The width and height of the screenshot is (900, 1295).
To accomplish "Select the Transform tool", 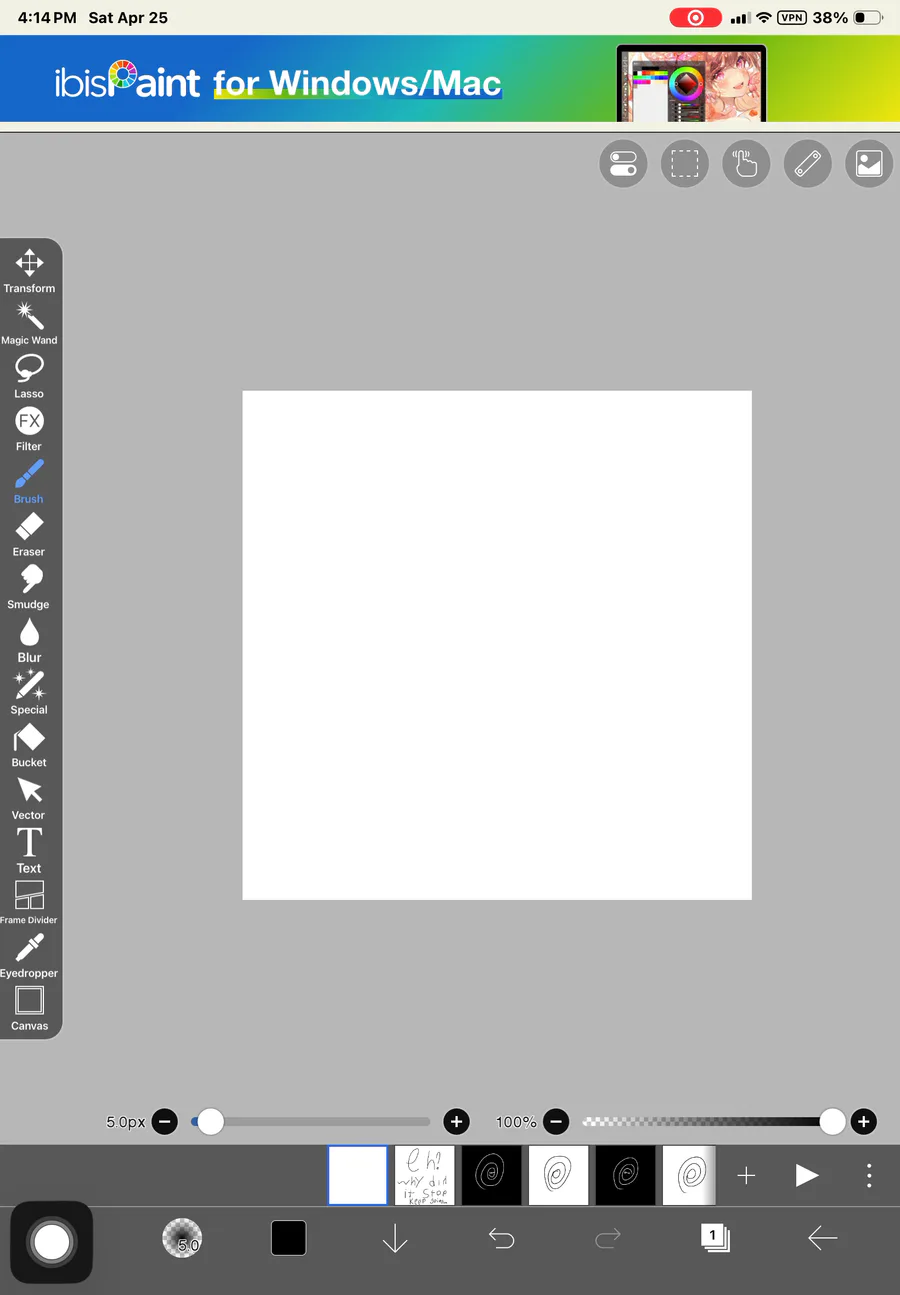I will click(x=29, y=271).
